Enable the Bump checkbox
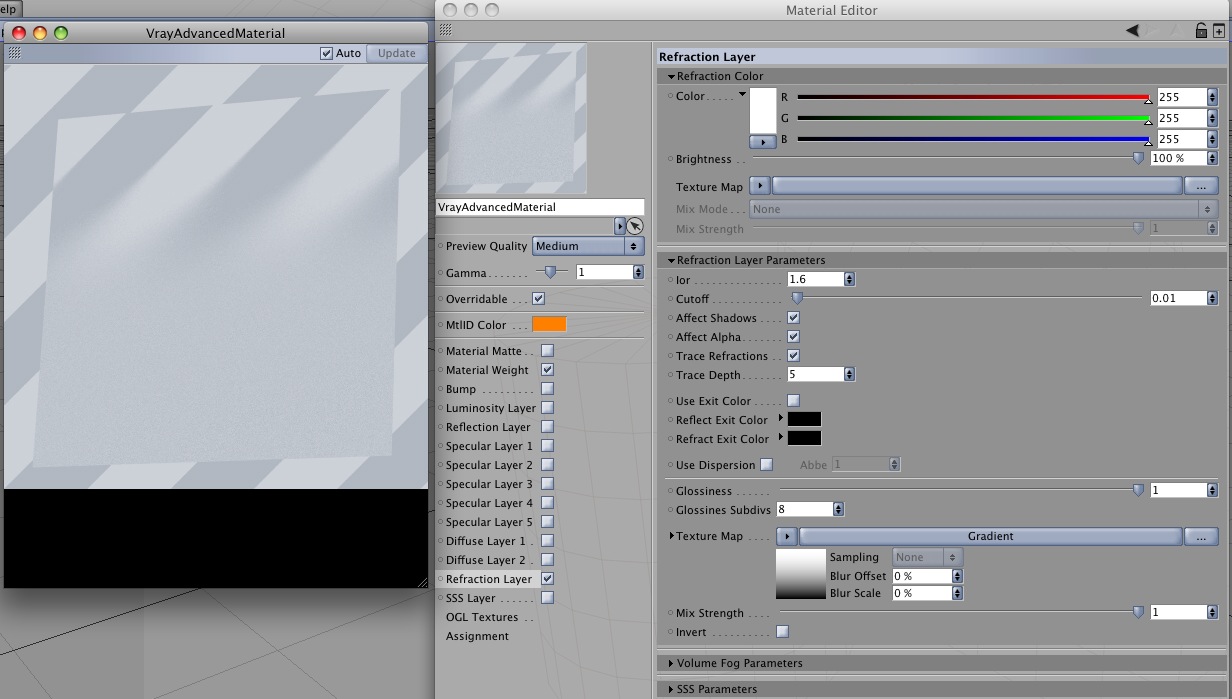 (x=547, y=389)
